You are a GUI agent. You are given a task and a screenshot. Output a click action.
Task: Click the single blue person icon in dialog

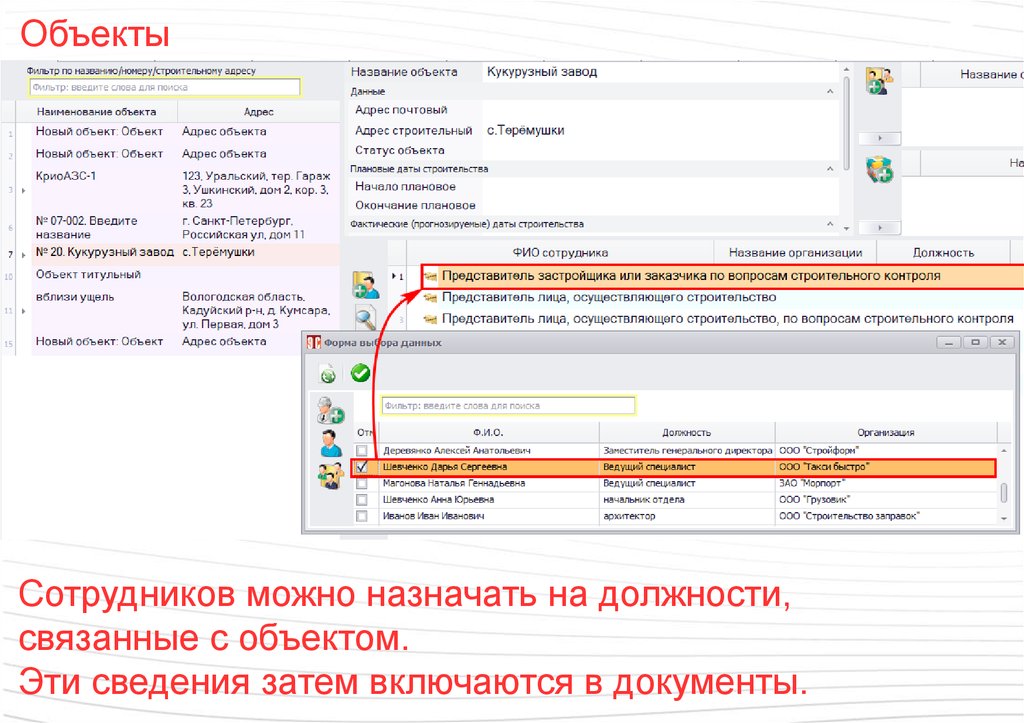click(x=330, y=443)
